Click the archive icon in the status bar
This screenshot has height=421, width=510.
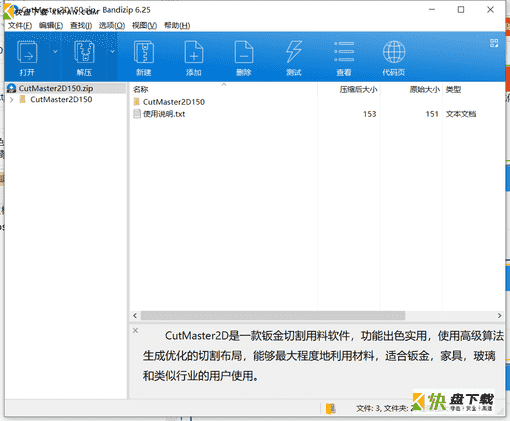point(331,408)
